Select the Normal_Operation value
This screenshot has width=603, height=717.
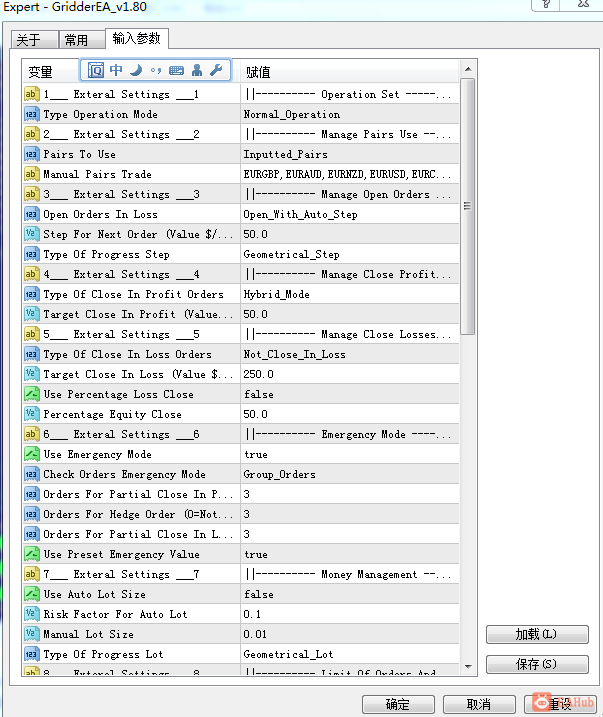point(292,114)
